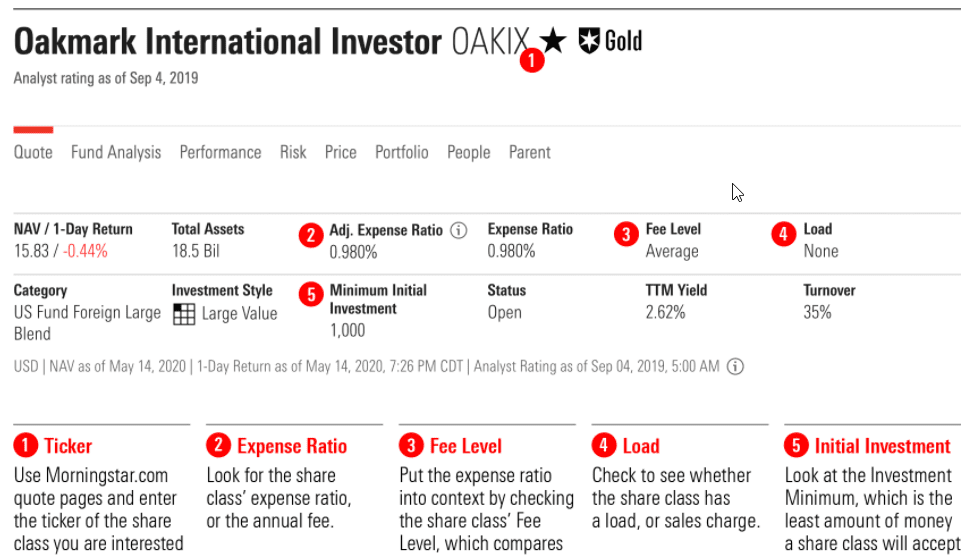Click the red number 3 marker beside Fee Level

626,235
